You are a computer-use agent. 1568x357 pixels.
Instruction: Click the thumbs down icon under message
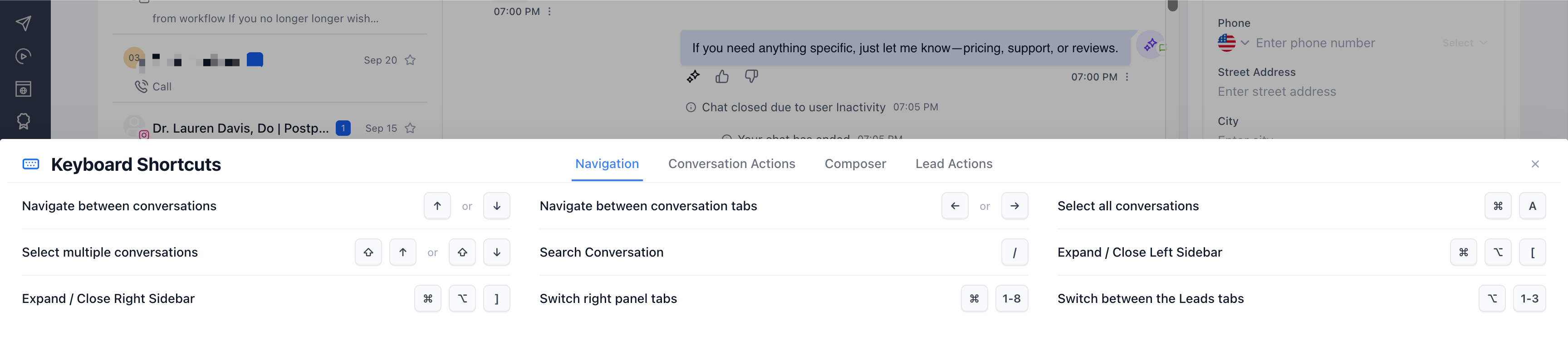click(751, 77)
